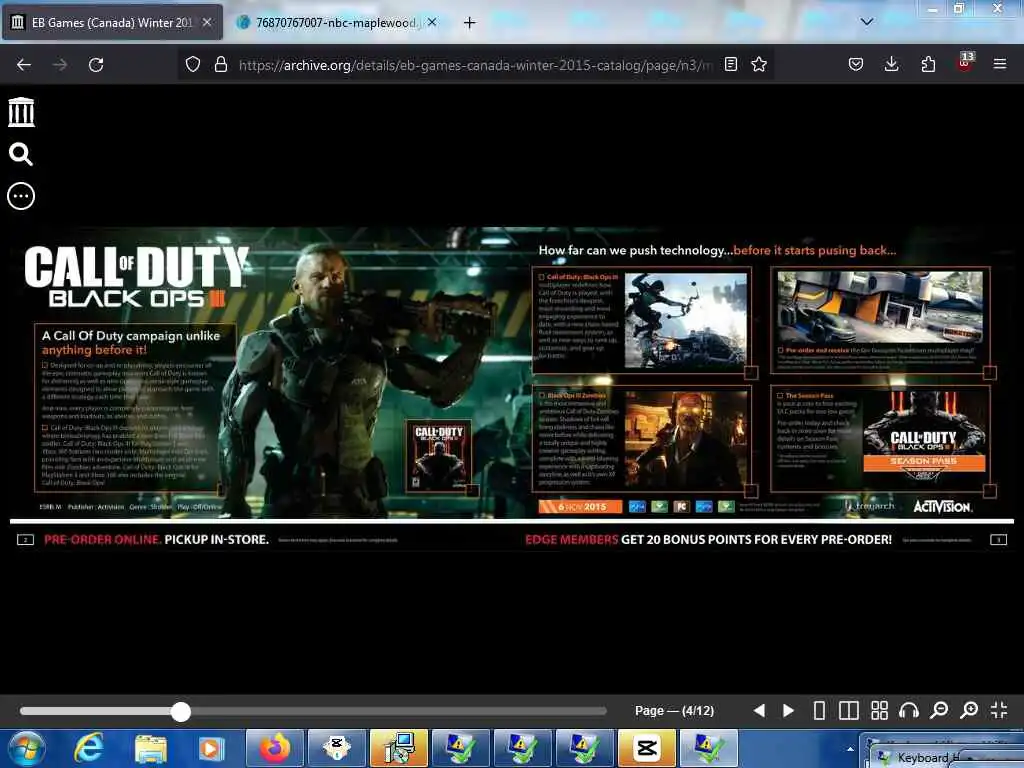Click the Page — (4/12) indicator
Image resolution: width=1024 pixels, height=768 pixels.
click(x=674, y=711)
